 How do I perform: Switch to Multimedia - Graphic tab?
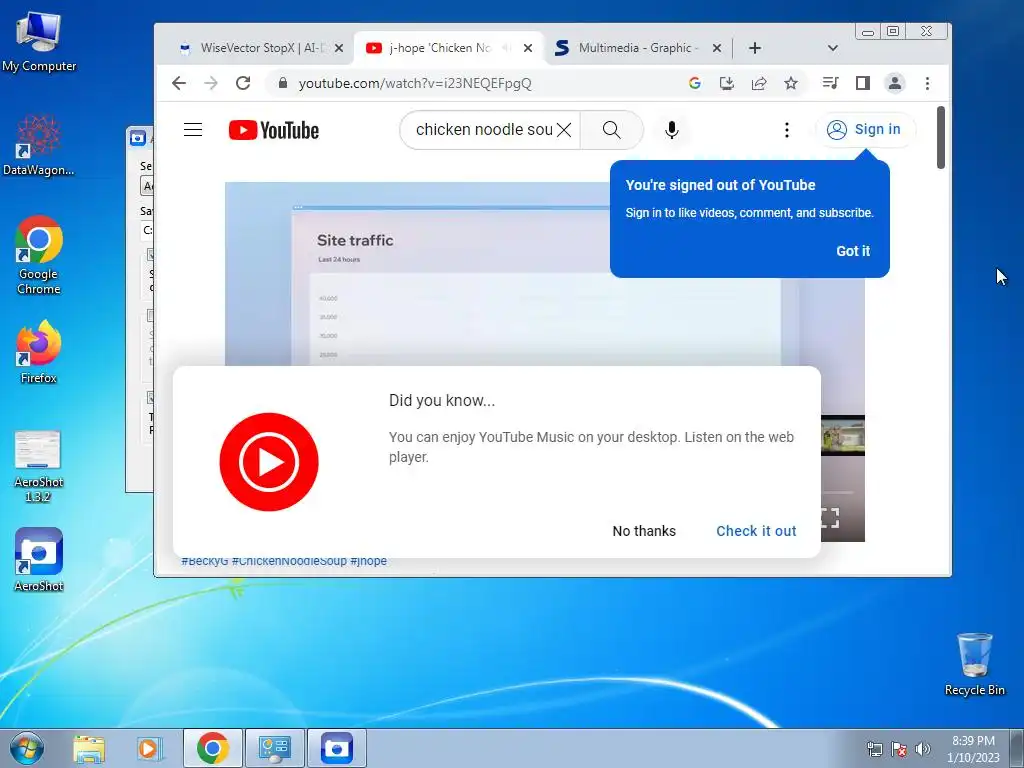637,48
